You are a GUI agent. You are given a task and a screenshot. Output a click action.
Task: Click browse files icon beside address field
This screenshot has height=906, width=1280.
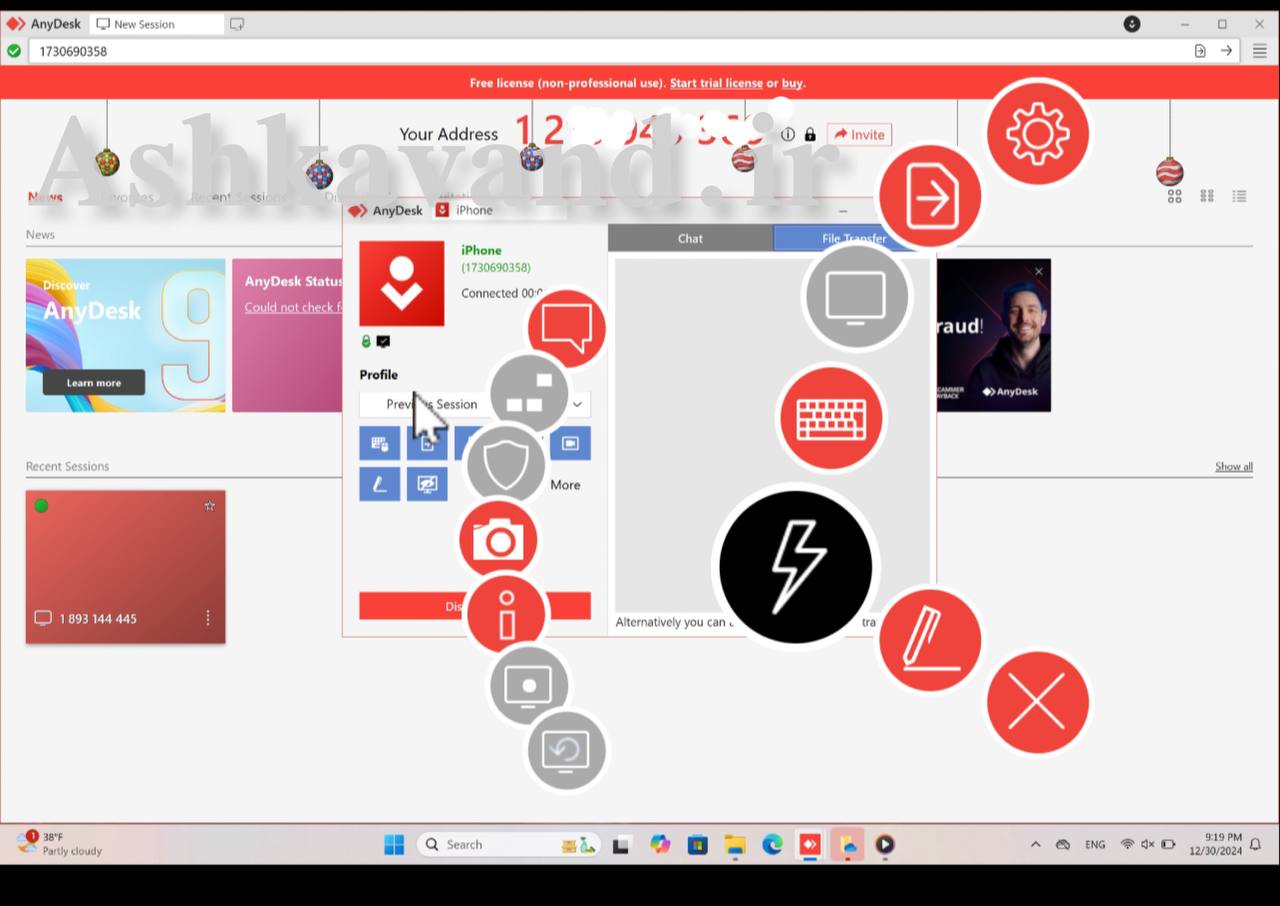(x=1200, y=51)
